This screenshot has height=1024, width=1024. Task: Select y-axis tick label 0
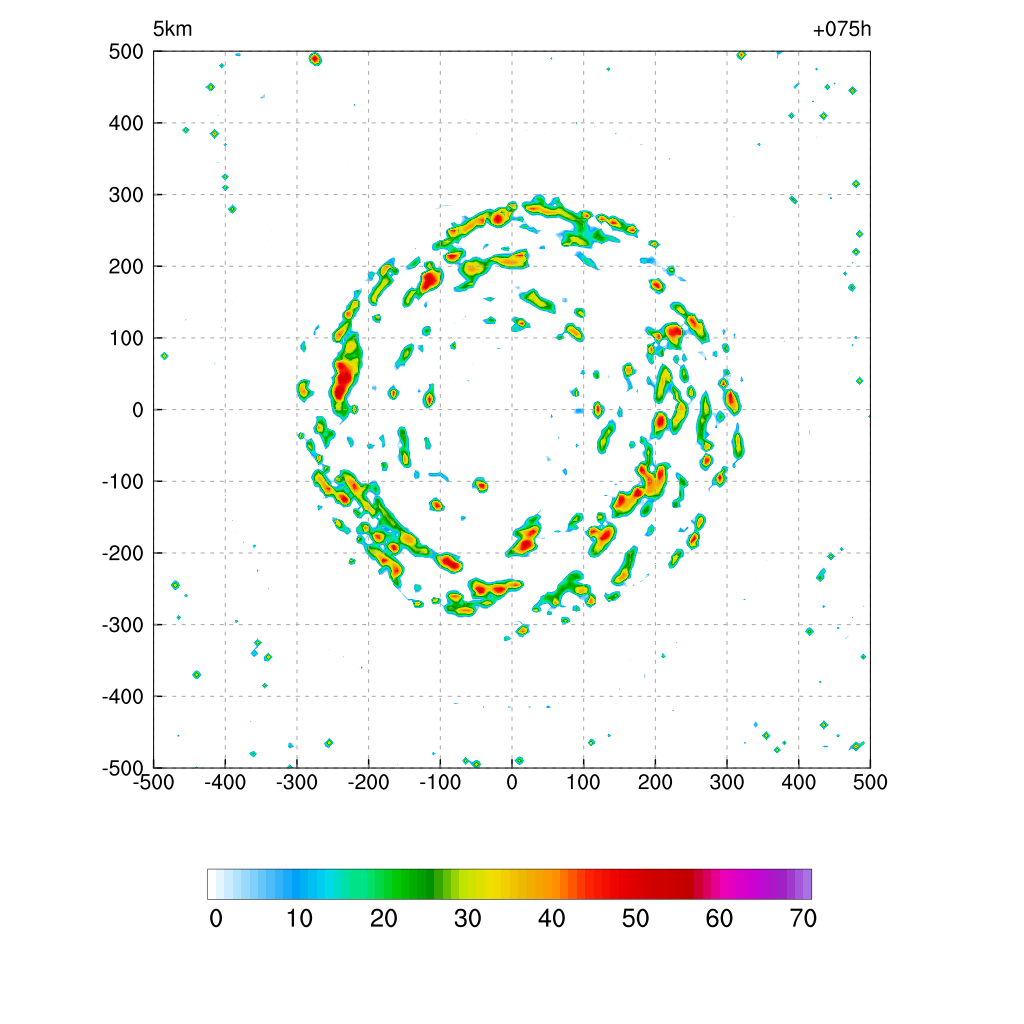[x=138, y=410]
